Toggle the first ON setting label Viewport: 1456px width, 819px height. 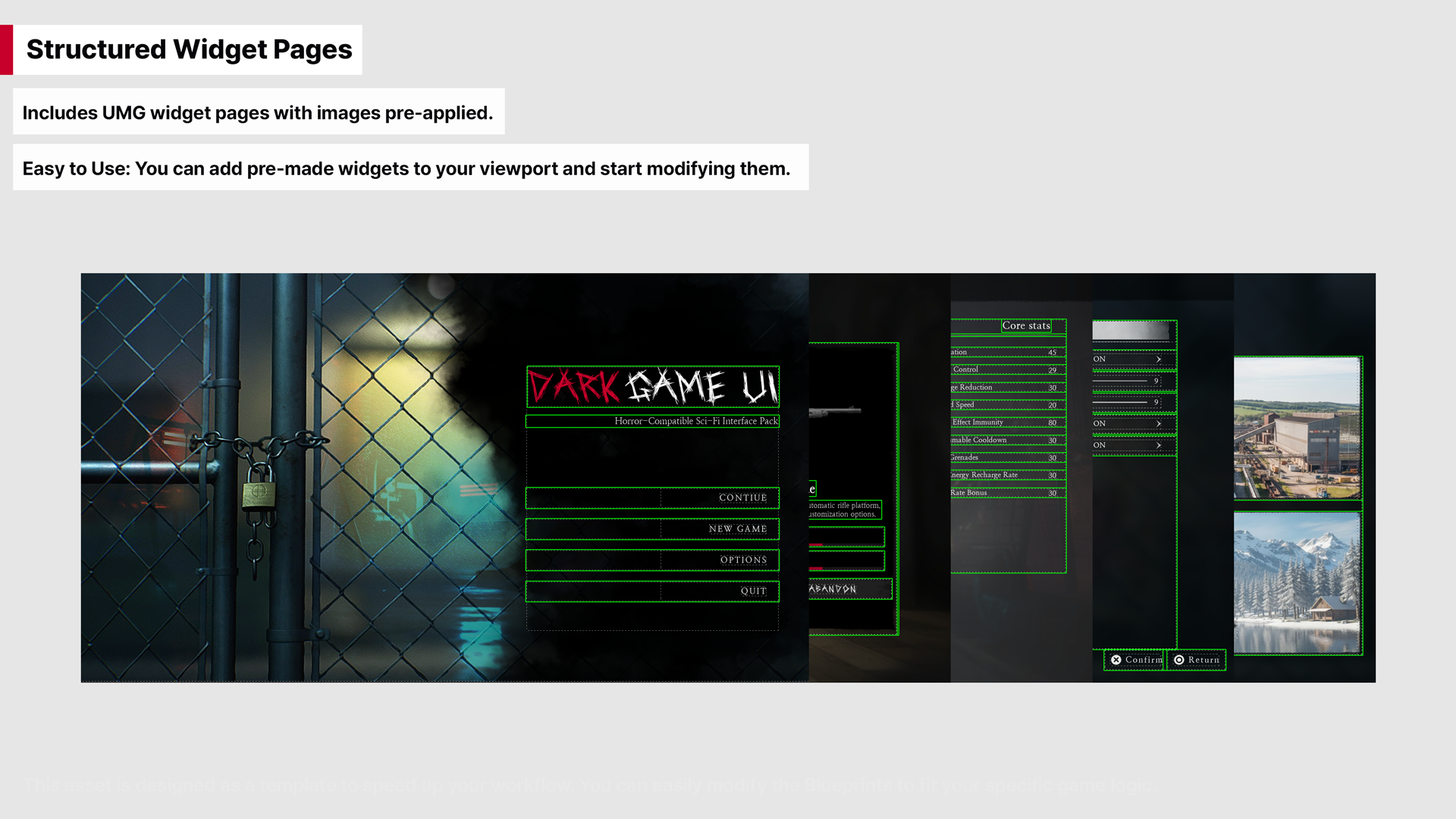click(x=1100, y=359)
